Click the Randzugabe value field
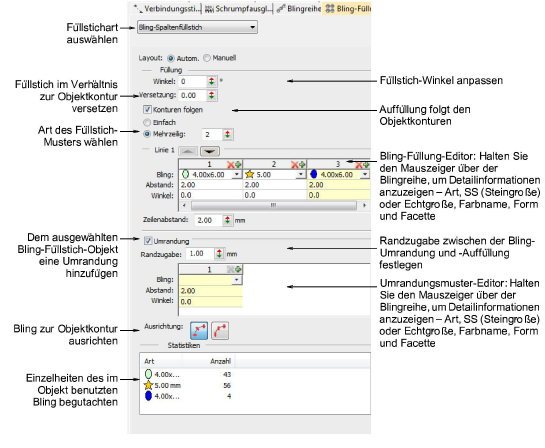The image size is (545, 448). point(200,254)
